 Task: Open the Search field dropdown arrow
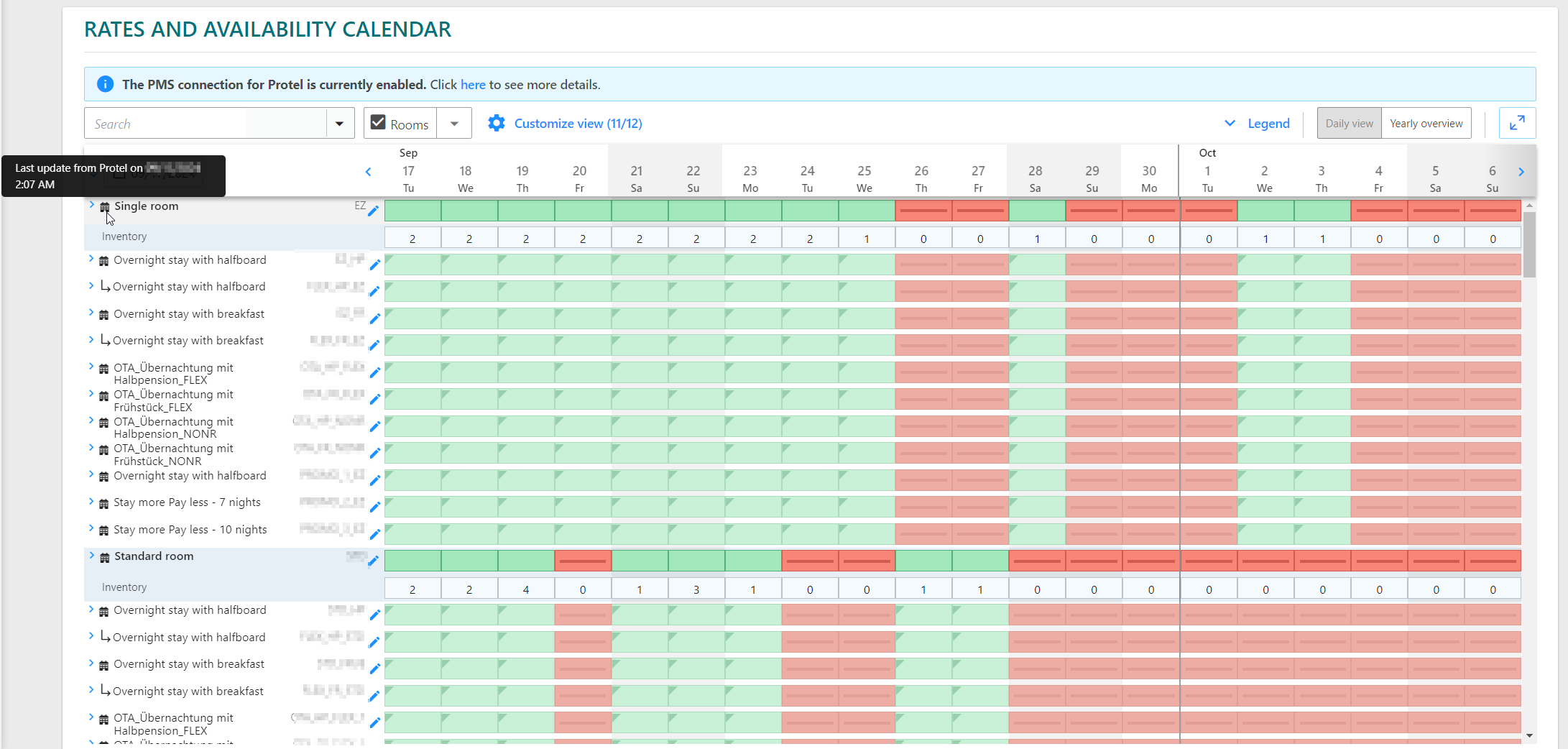[339, 123]
